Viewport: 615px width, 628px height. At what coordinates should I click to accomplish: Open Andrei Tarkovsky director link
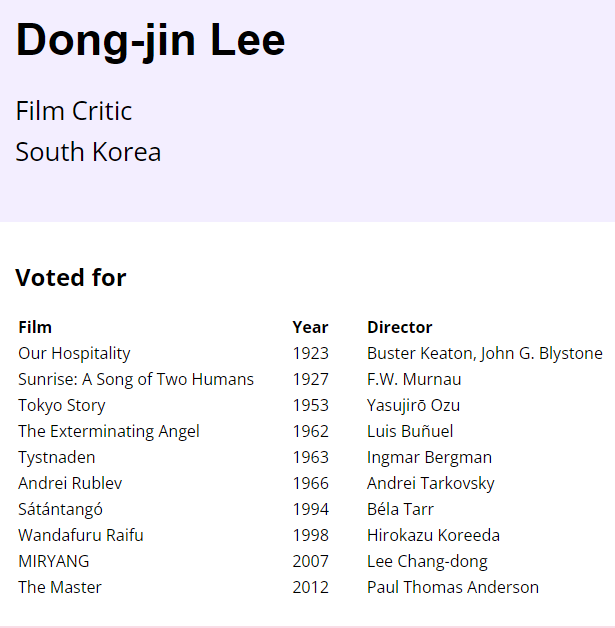click(431, 483)
